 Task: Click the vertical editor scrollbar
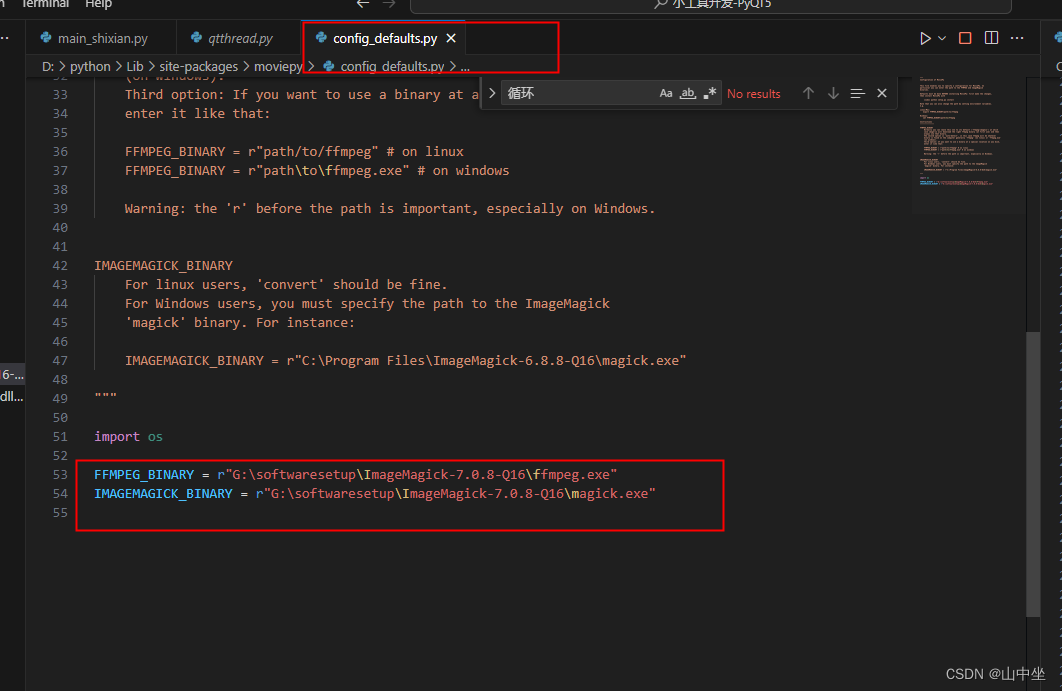coord(1032,474)
